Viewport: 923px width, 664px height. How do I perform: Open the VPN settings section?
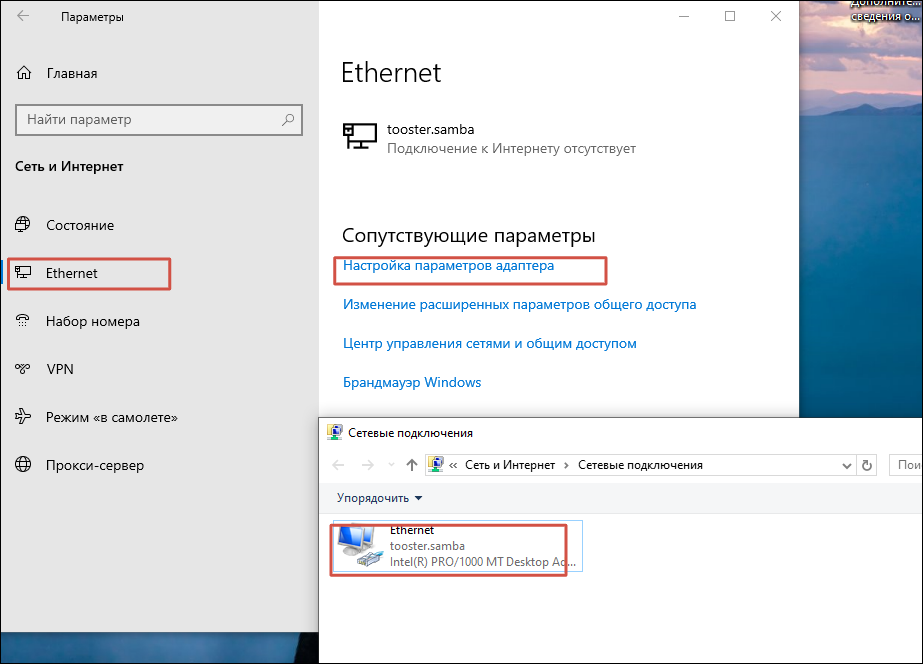point(60,369)
